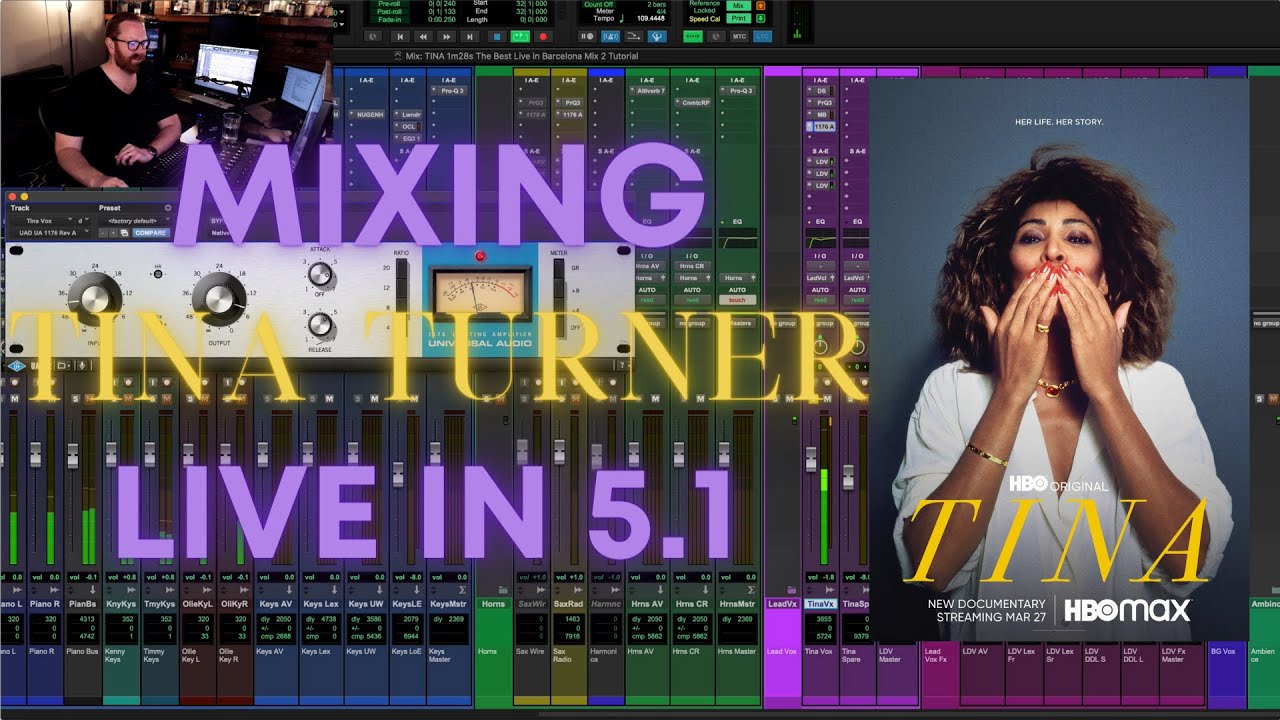Click the Rewind transport button
The height and width of the screenshot is (720, 1280).
point(423,36)
